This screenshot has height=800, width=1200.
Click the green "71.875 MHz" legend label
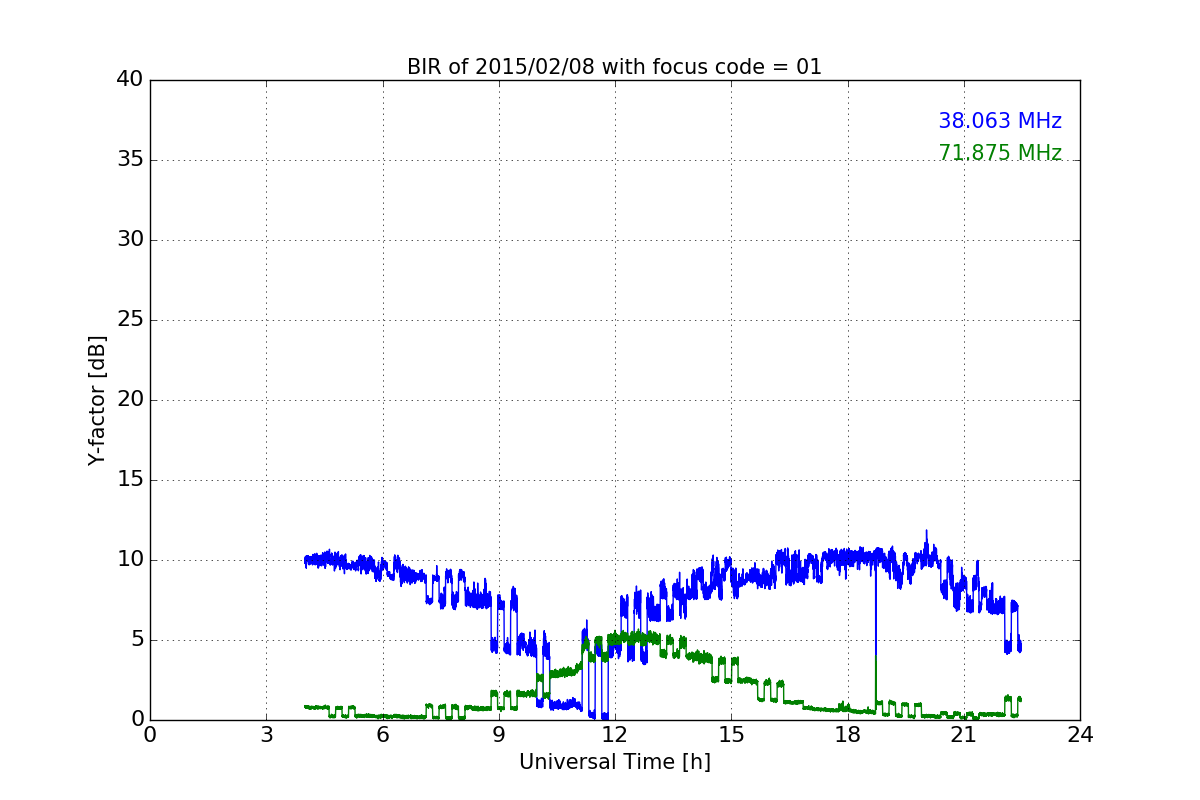click(1000, 153)
